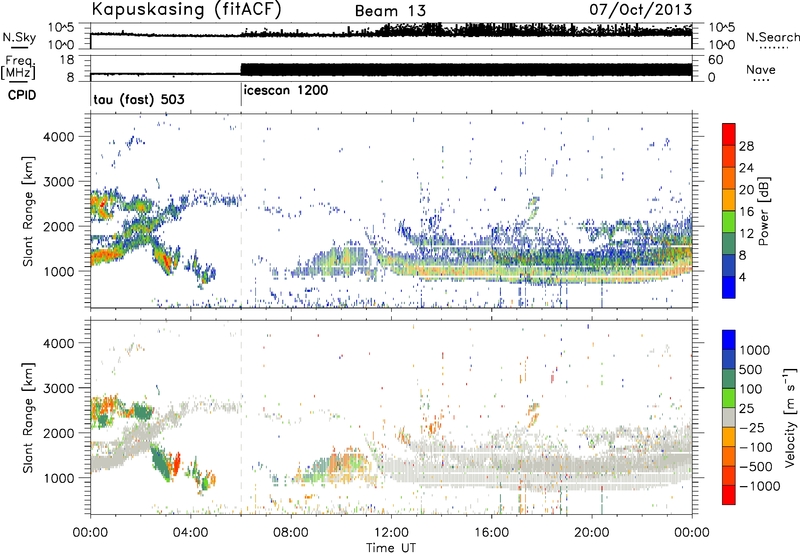Click the blue top of the velocity colorbar

pyautogui.click(x=729, y=340)
